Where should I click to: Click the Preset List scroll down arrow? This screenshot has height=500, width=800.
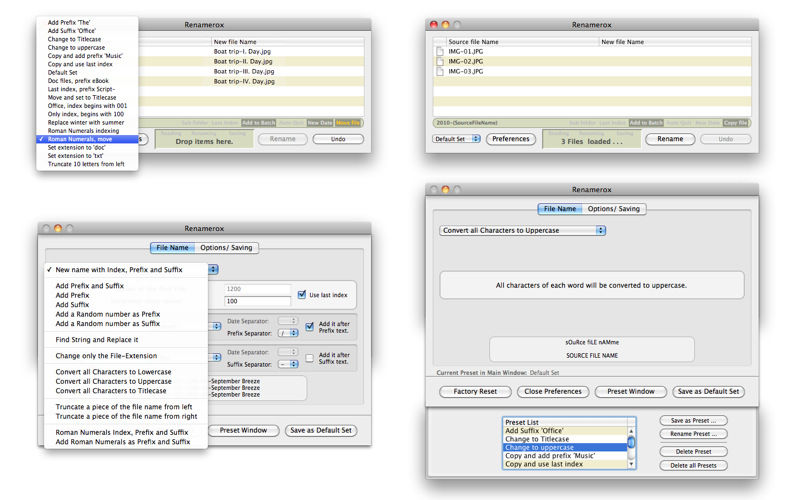coord(631,464)
